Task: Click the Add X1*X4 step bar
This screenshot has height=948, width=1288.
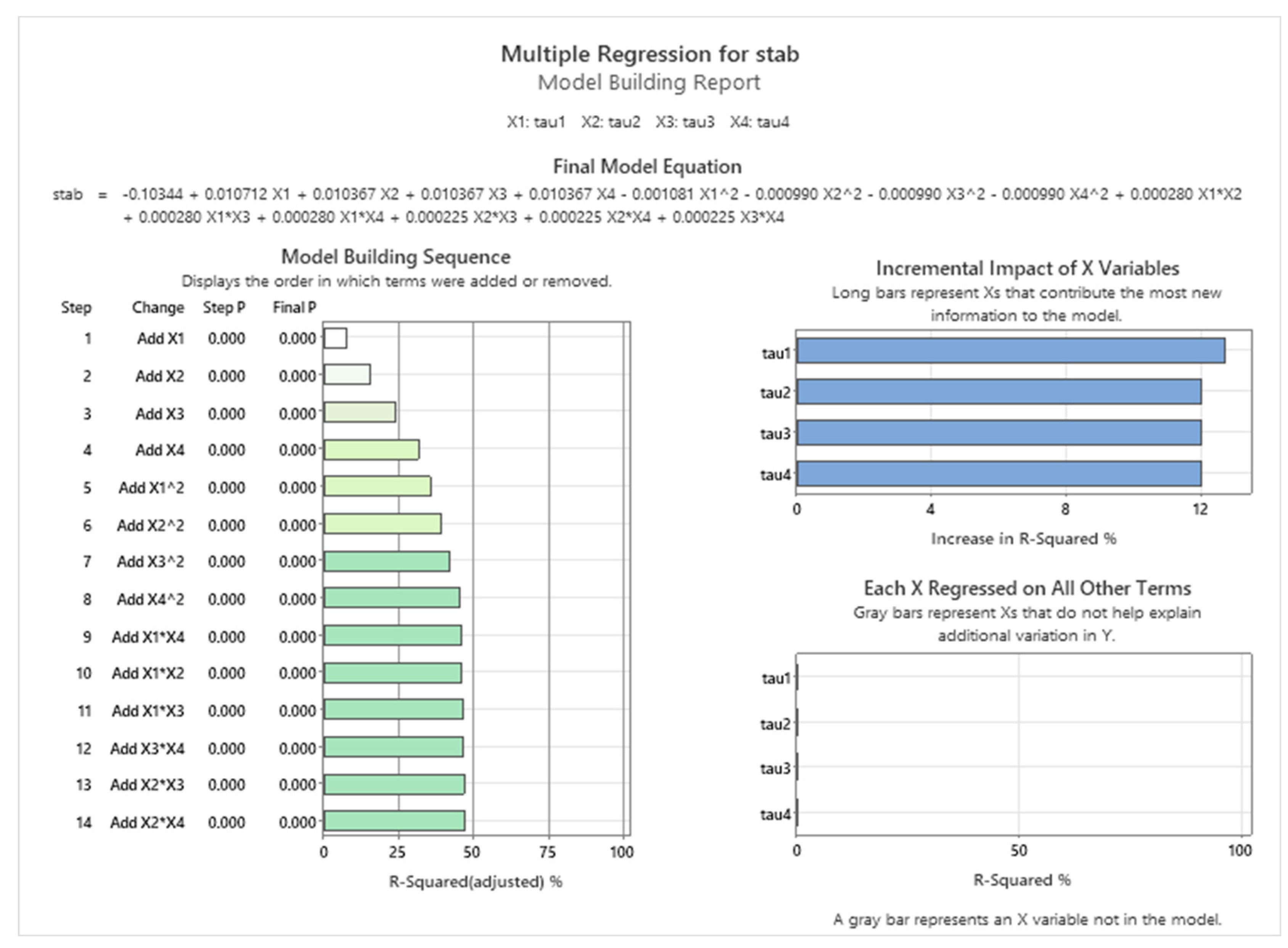Action: point(392,636)
